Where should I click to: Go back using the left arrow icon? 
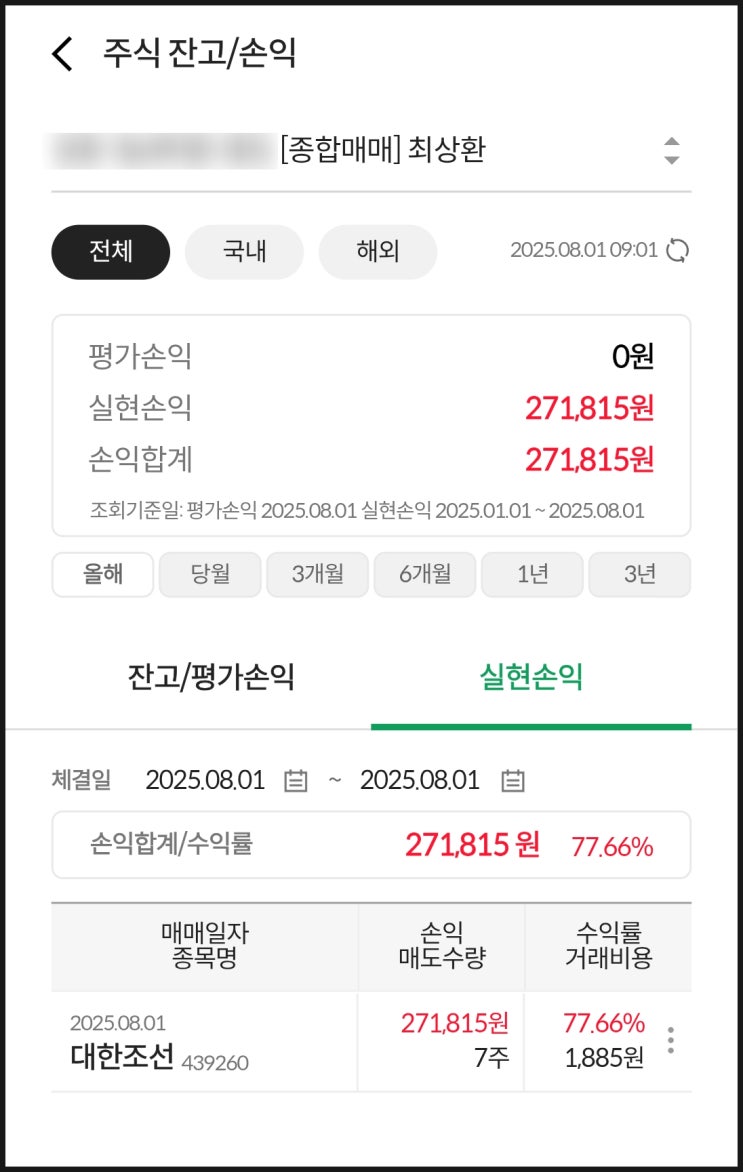click(63, 53)
